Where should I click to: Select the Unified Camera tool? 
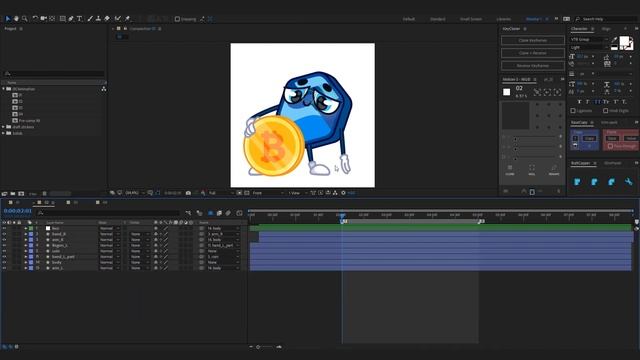[x=43, y=19]
